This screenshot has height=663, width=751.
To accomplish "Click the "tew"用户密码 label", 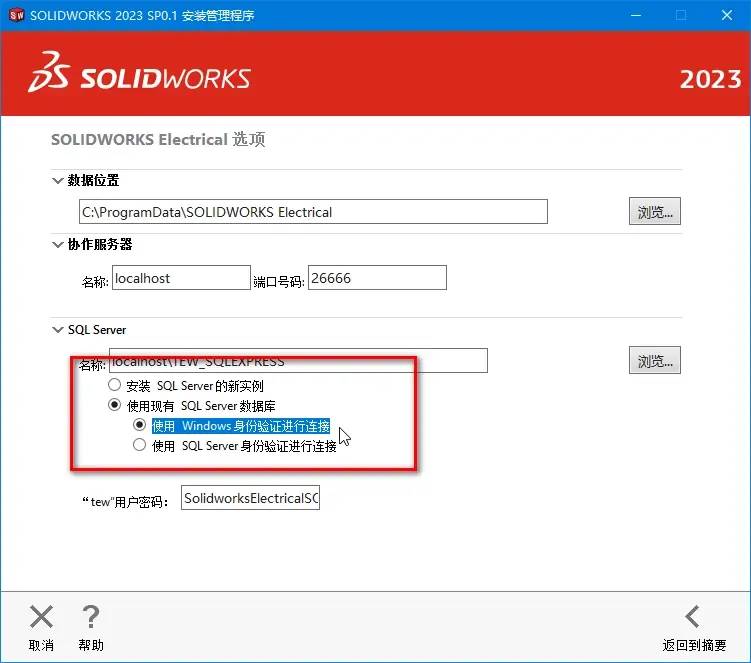I will 125,502.
